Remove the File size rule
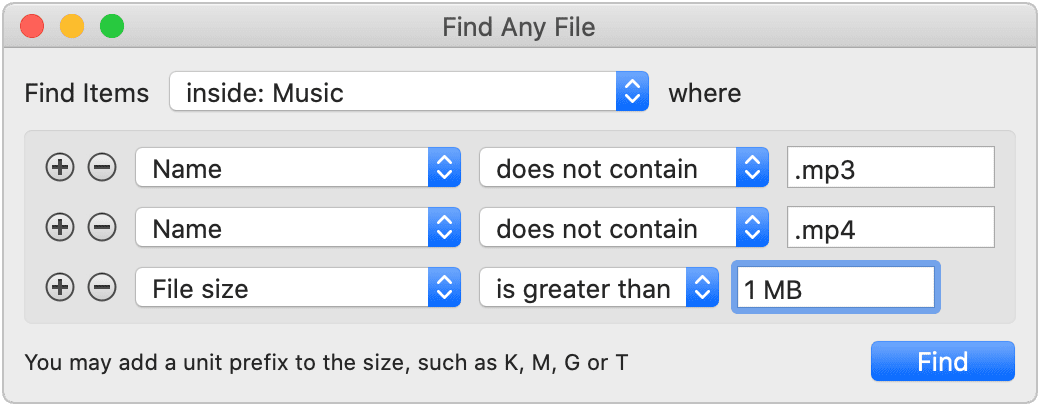This screenshot has width=1040, height=406. (x=101, y=288)
